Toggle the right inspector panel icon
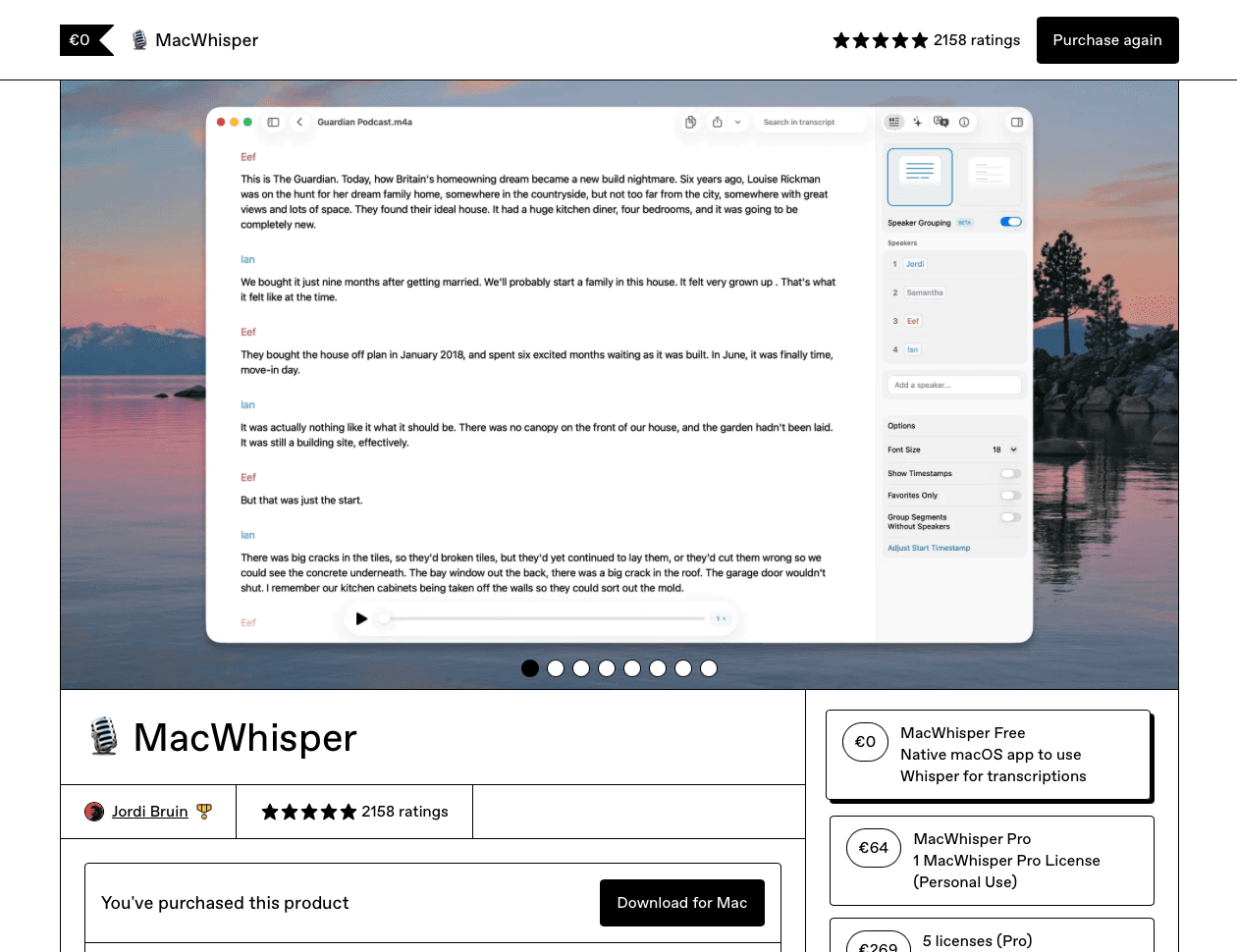The width and height of the screenshot is (1237, 952). [x=1017, y=123]
